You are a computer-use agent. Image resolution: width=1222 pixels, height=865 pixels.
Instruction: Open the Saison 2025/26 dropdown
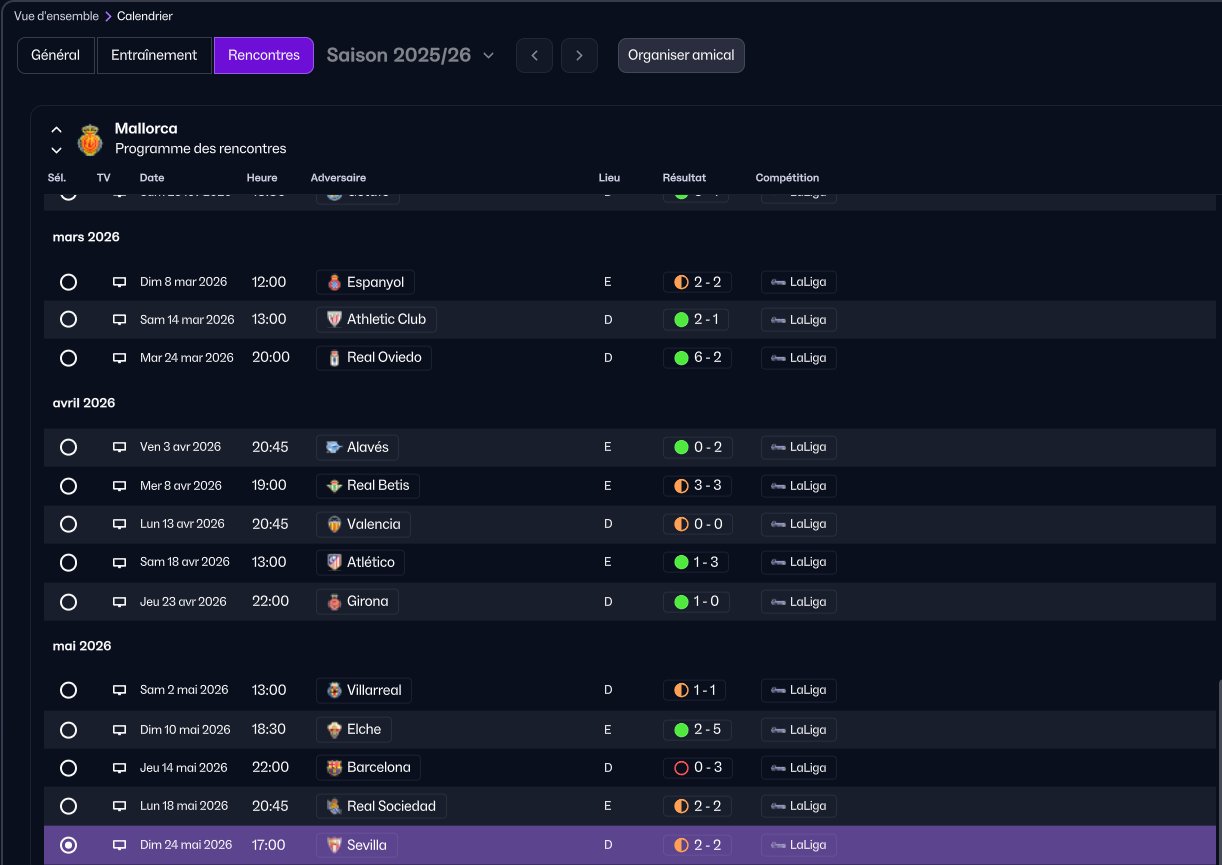410,55
